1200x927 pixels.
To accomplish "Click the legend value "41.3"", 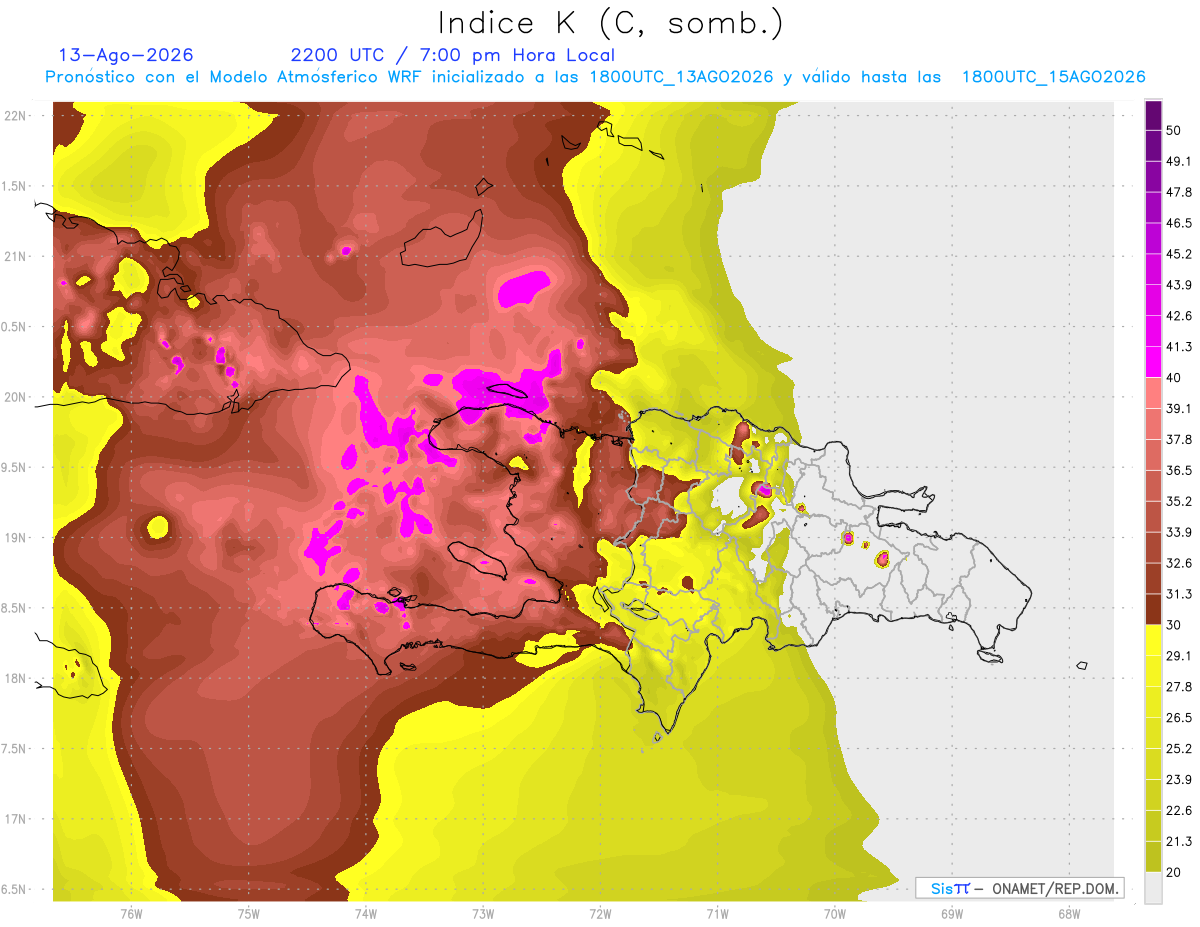I will [x=1179, y=347].
